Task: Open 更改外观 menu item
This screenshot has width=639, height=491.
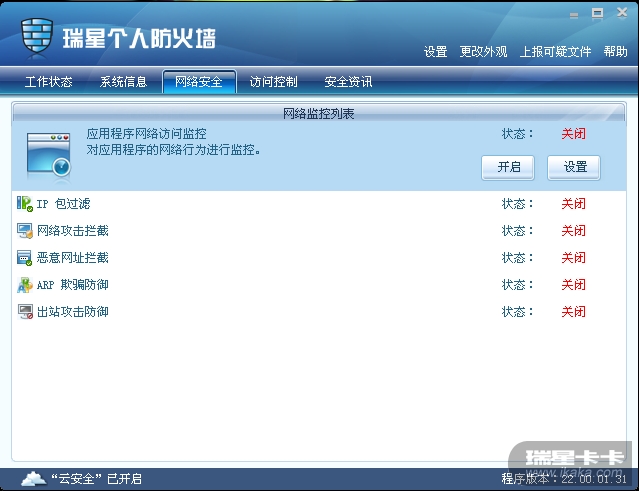Action: [x=483, y=52]
